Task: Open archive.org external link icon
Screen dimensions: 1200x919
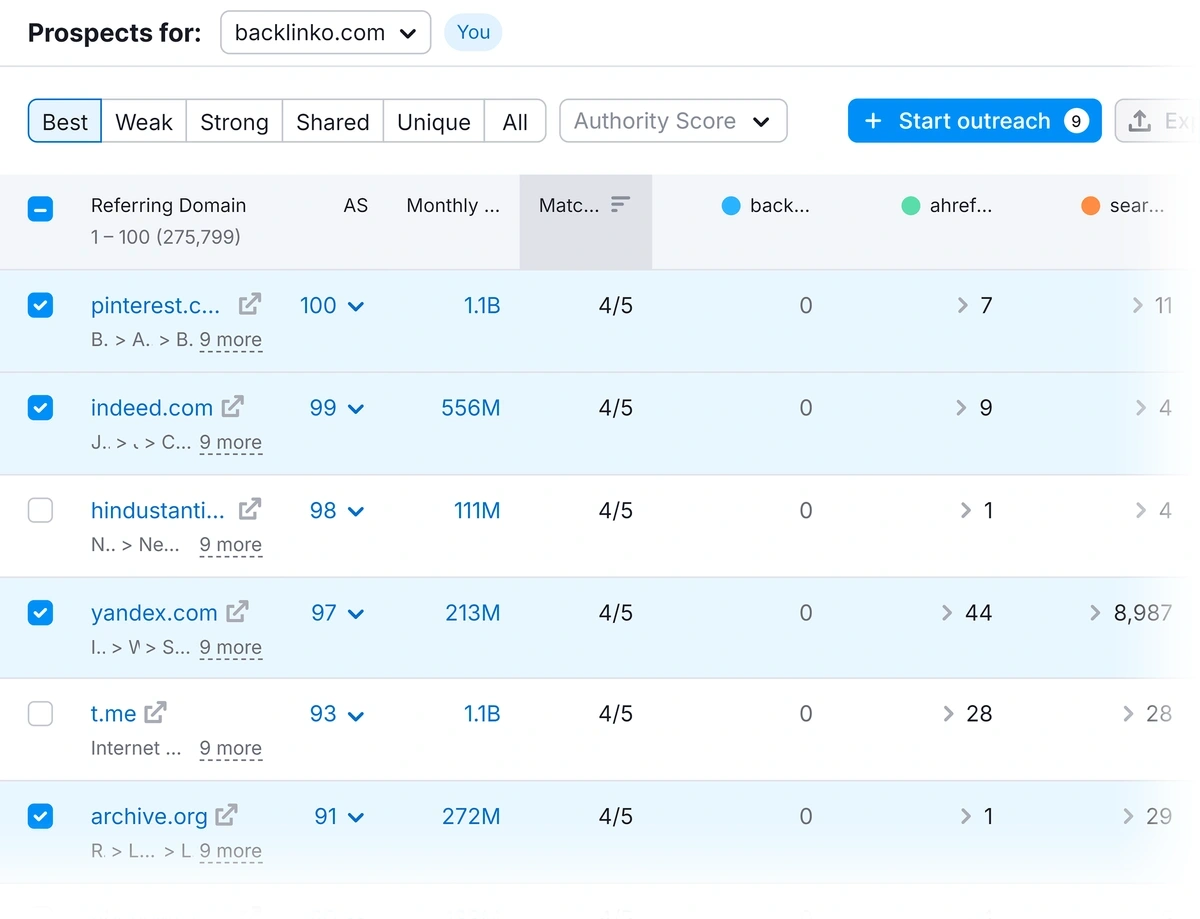Action: [227, 815]
